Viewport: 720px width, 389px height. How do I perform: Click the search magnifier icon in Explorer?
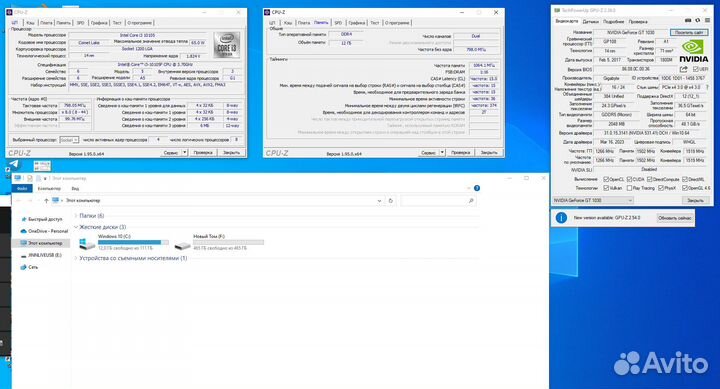pos(471,201)
